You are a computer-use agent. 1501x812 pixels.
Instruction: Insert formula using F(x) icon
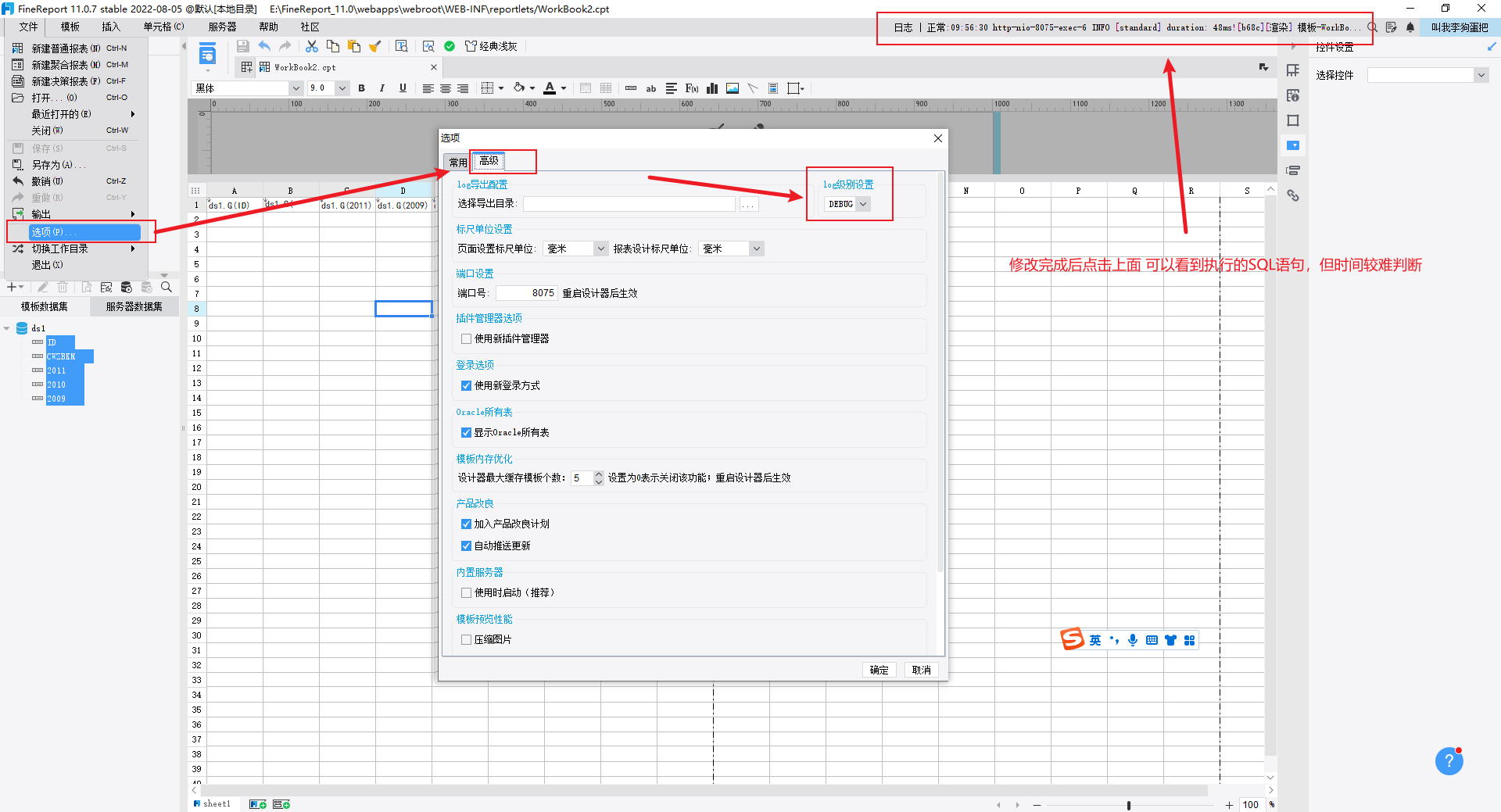pos(692,88)
